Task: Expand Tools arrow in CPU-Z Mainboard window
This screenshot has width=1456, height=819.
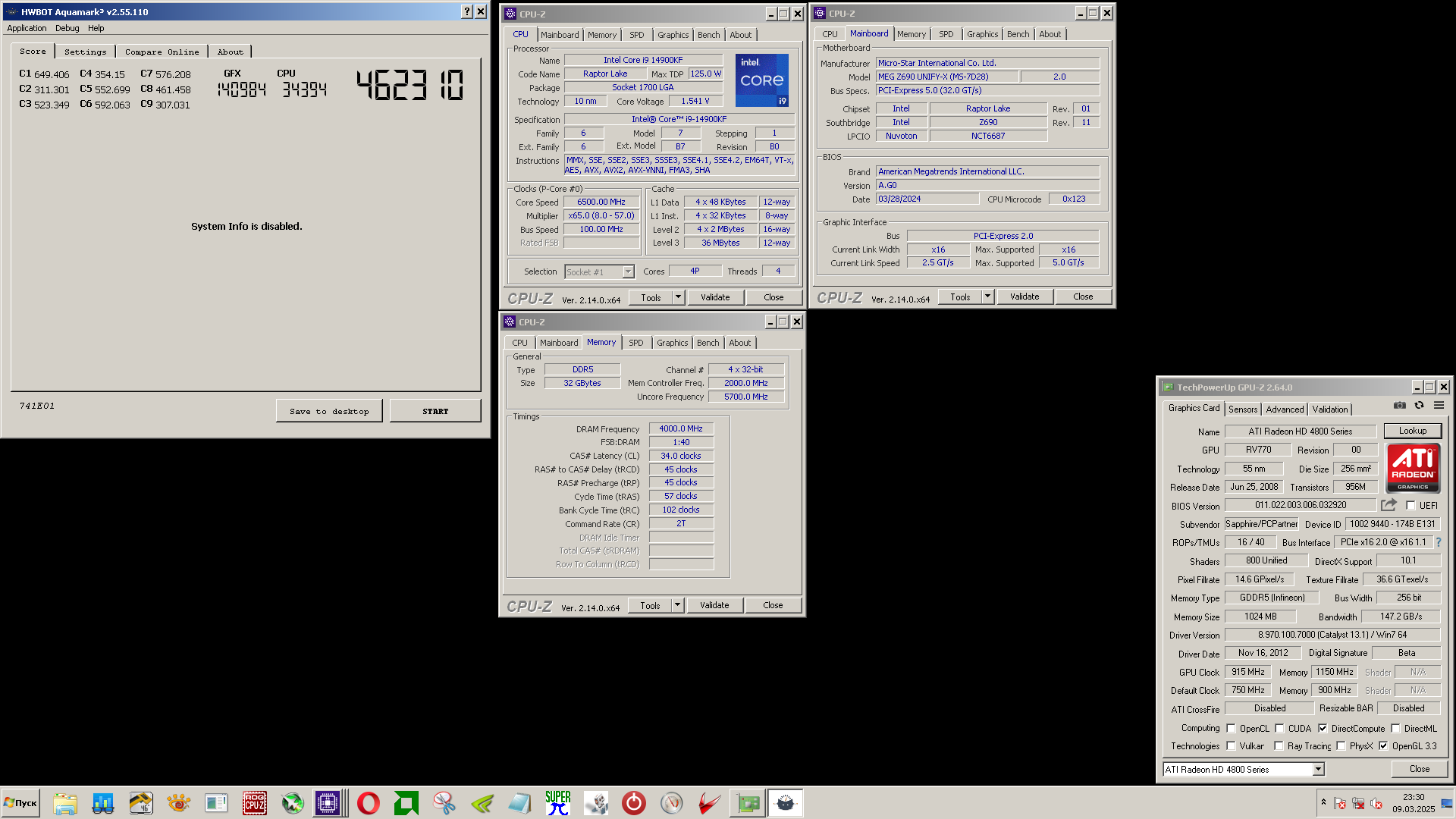Action: (x=987, y=297)
